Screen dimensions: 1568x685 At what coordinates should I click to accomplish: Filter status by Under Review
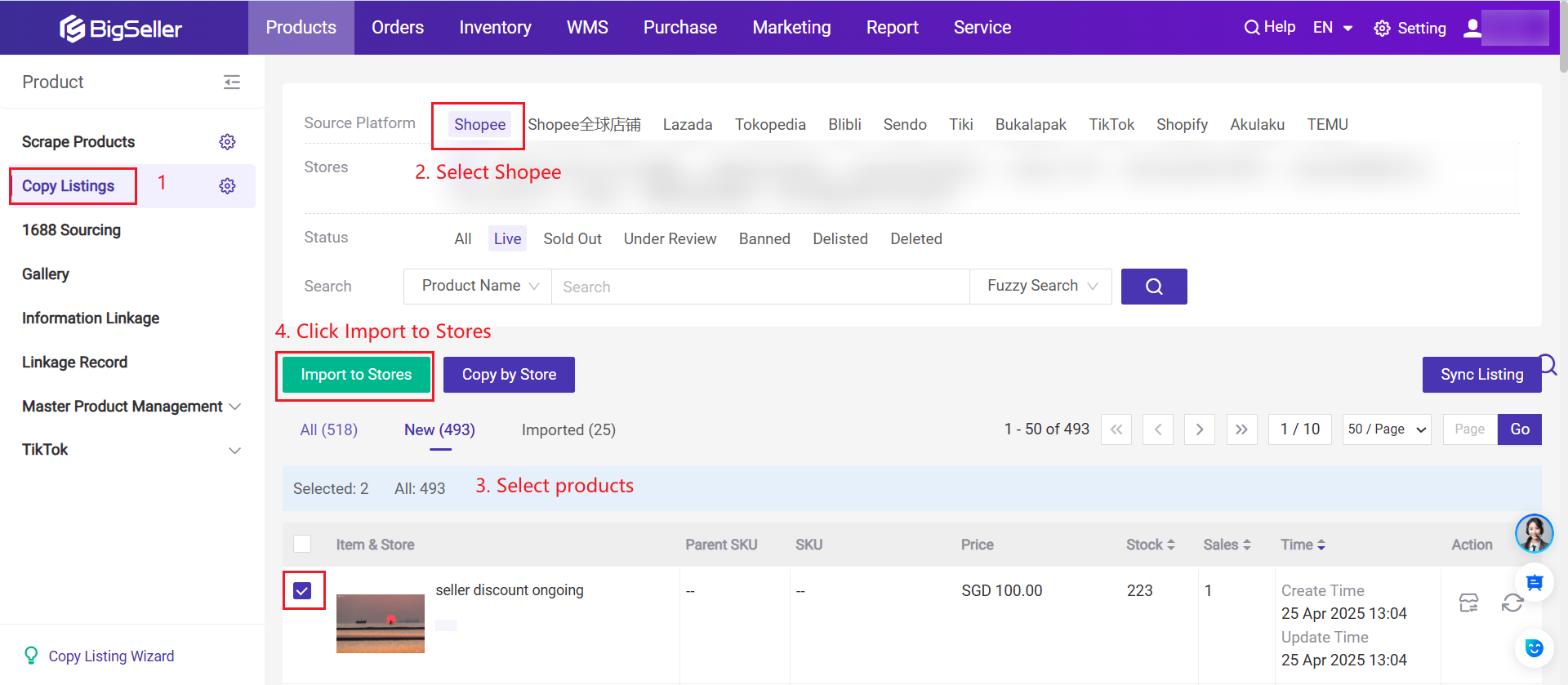click(x=670, y=238)
